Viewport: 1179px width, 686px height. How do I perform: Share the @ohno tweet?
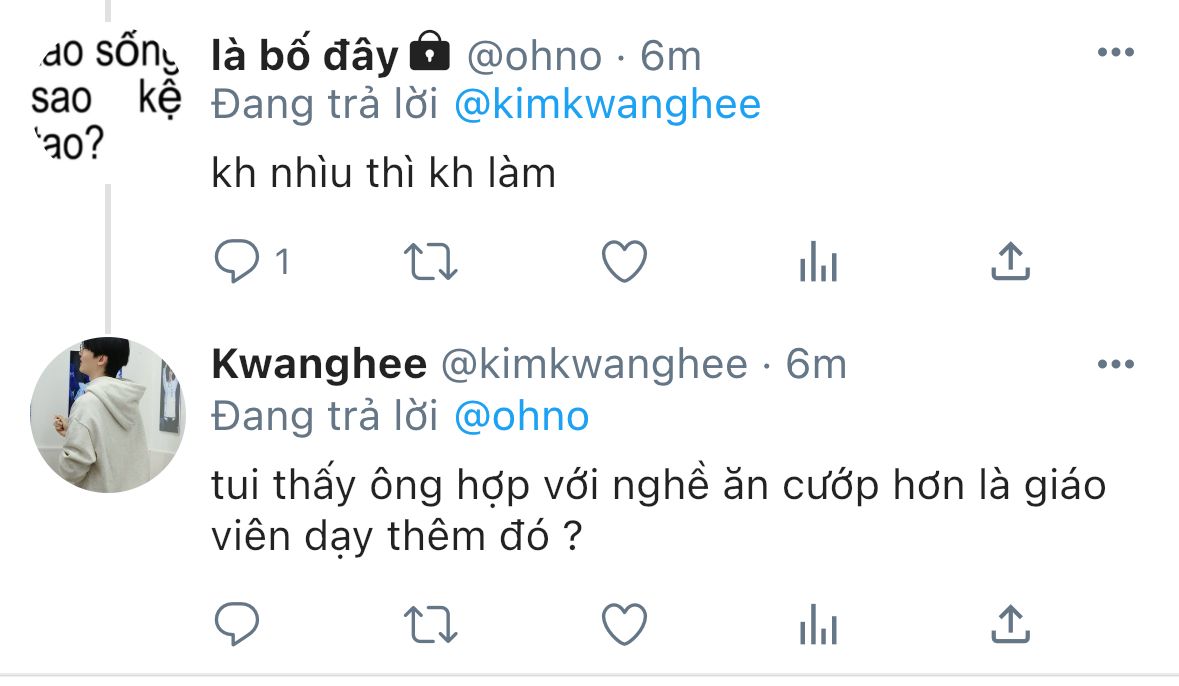coord(1010,261)
